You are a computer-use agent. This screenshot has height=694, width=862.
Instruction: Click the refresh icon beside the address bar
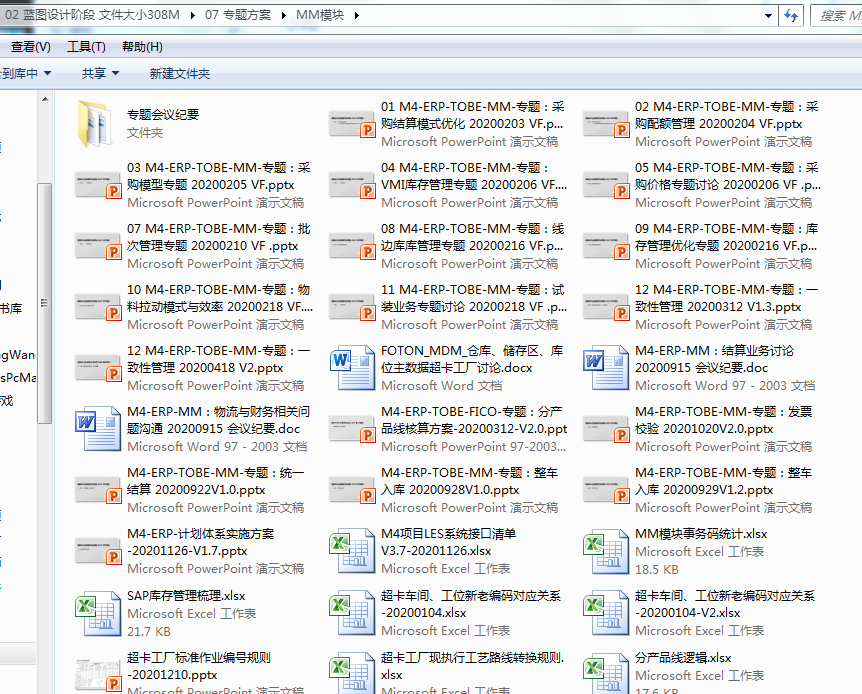click(791, 16)
